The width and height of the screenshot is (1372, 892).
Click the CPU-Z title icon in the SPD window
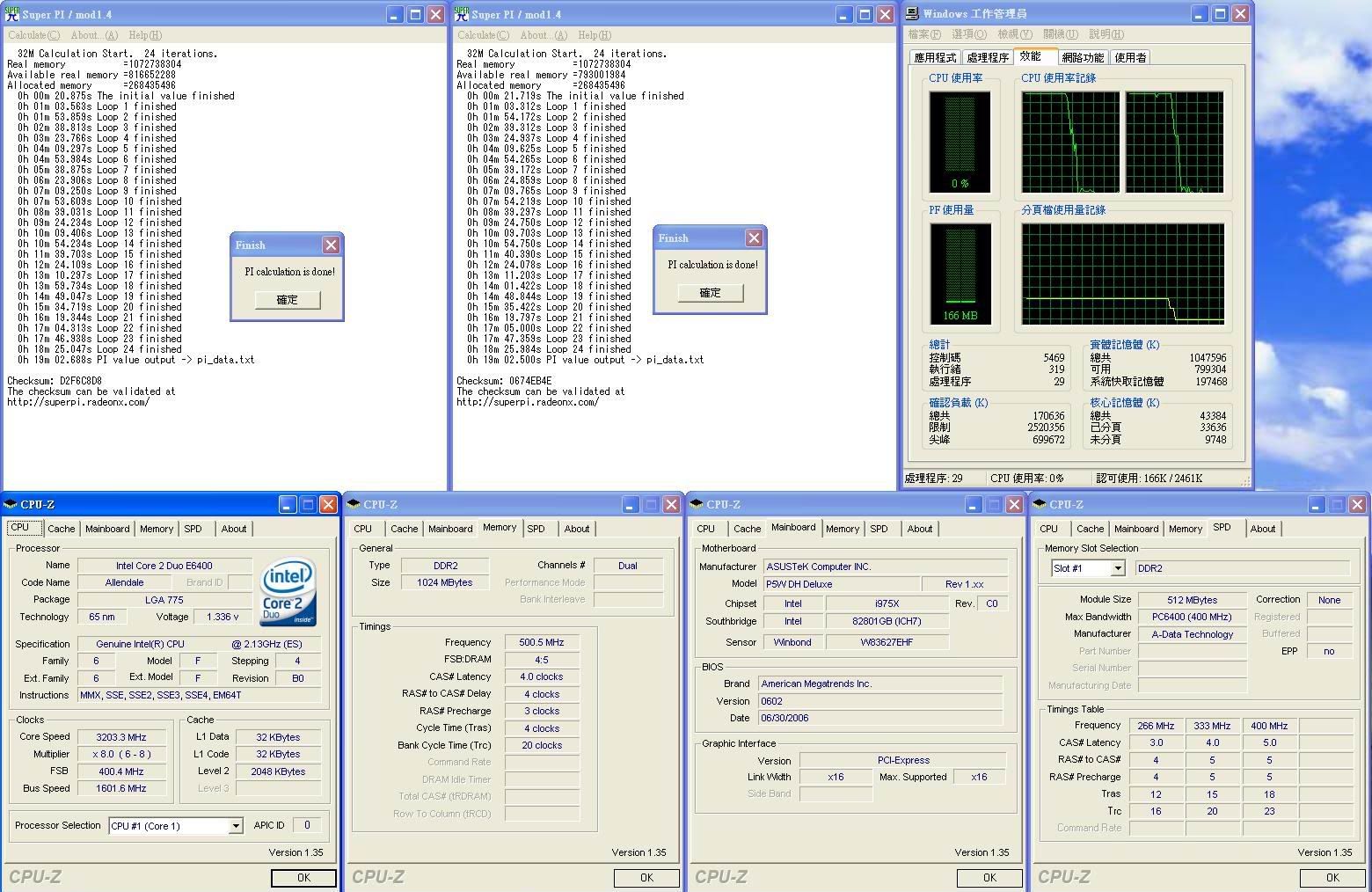[x=1040, y=504]
